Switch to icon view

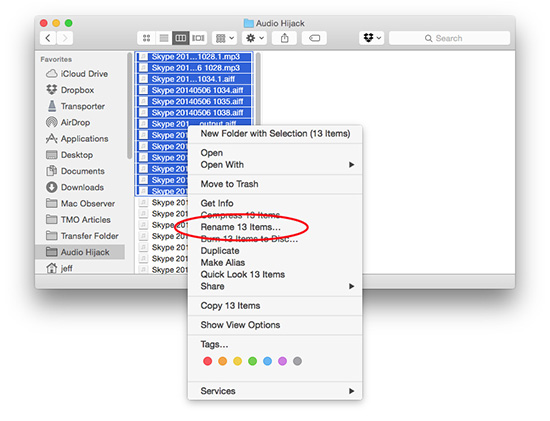(146, 38)
